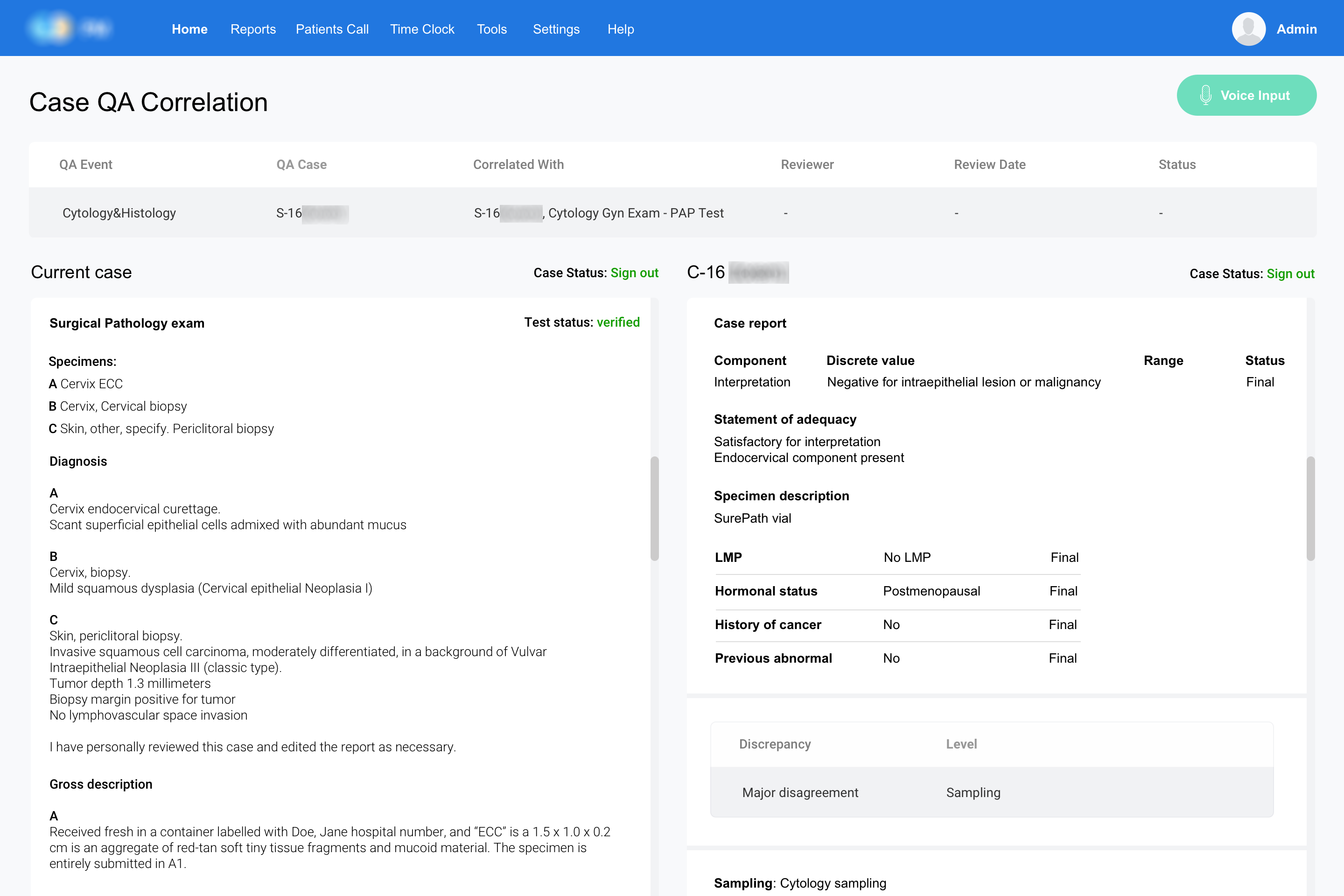Click the C-16 correlated case heading
This screenshot has width=1344, height=896.
pos(738,273)
